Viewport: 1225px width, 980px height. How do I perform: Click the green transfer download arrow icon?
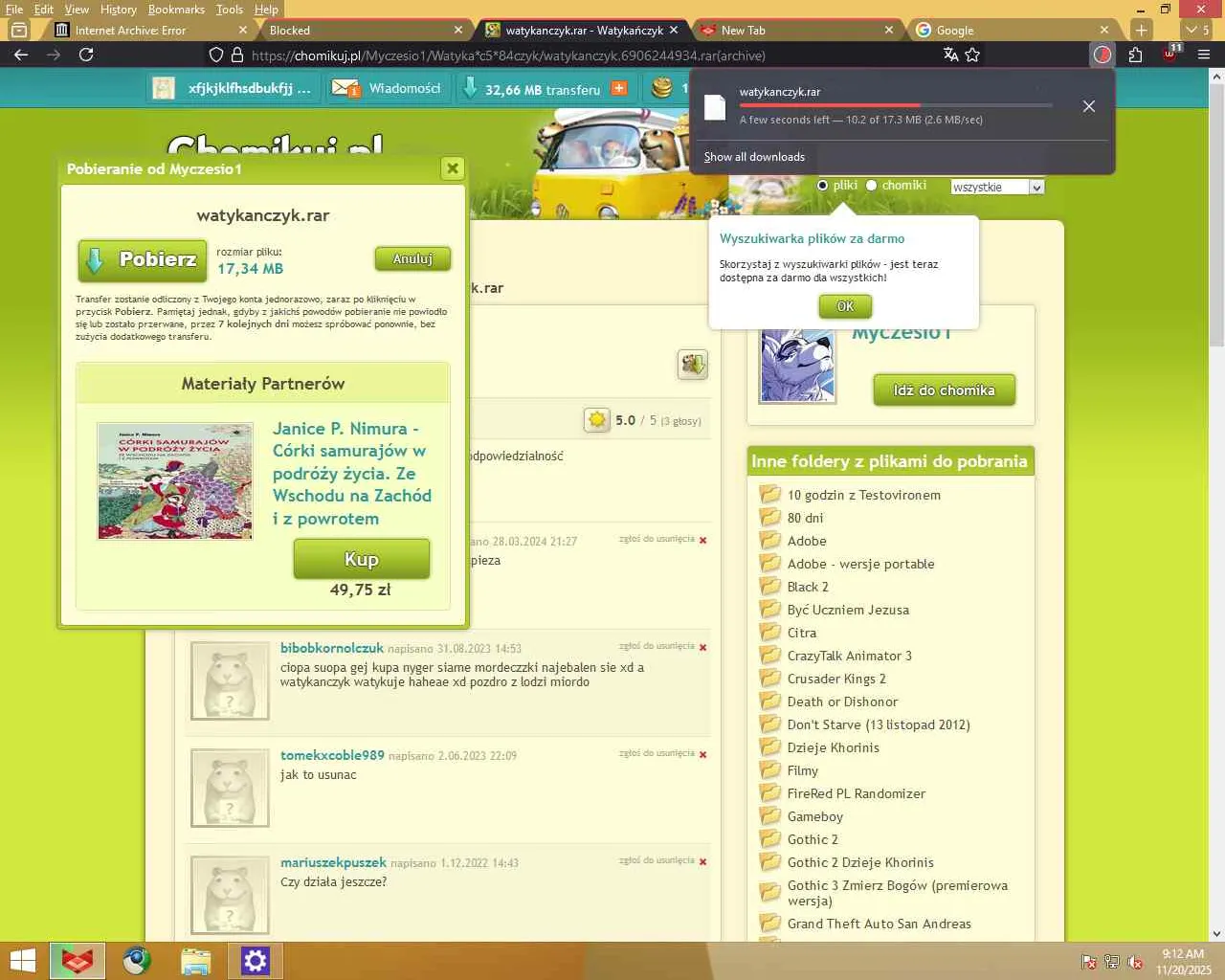coord(470,88)
